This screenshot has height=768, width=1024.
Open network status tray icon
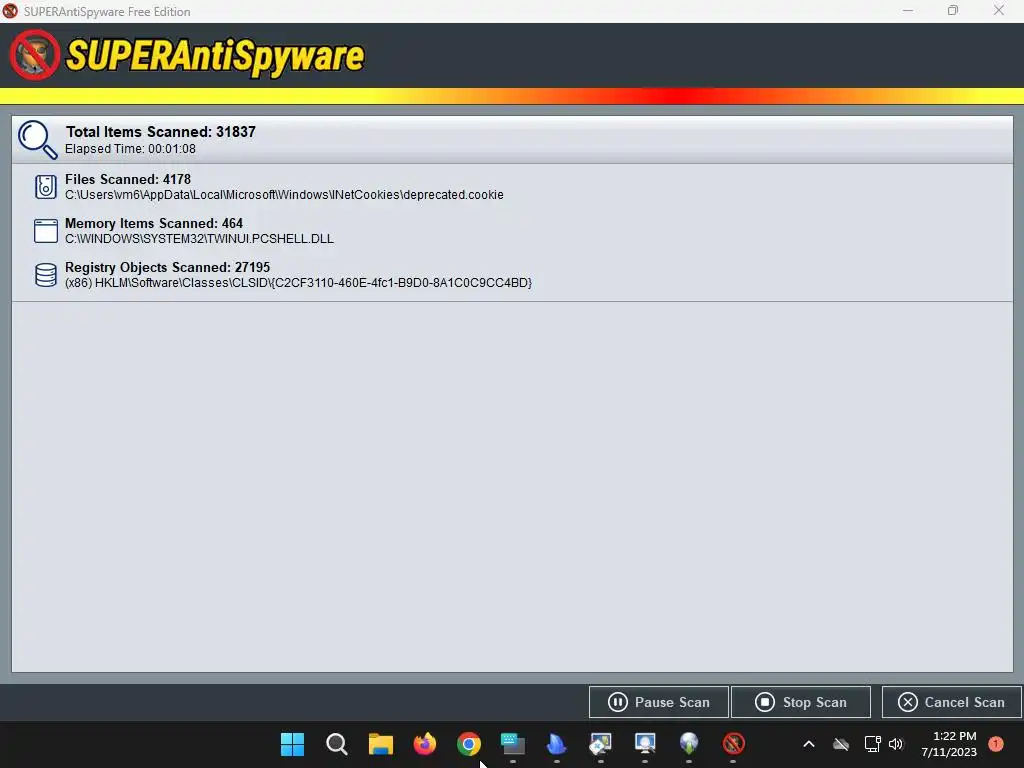click(x=872, y=744)
